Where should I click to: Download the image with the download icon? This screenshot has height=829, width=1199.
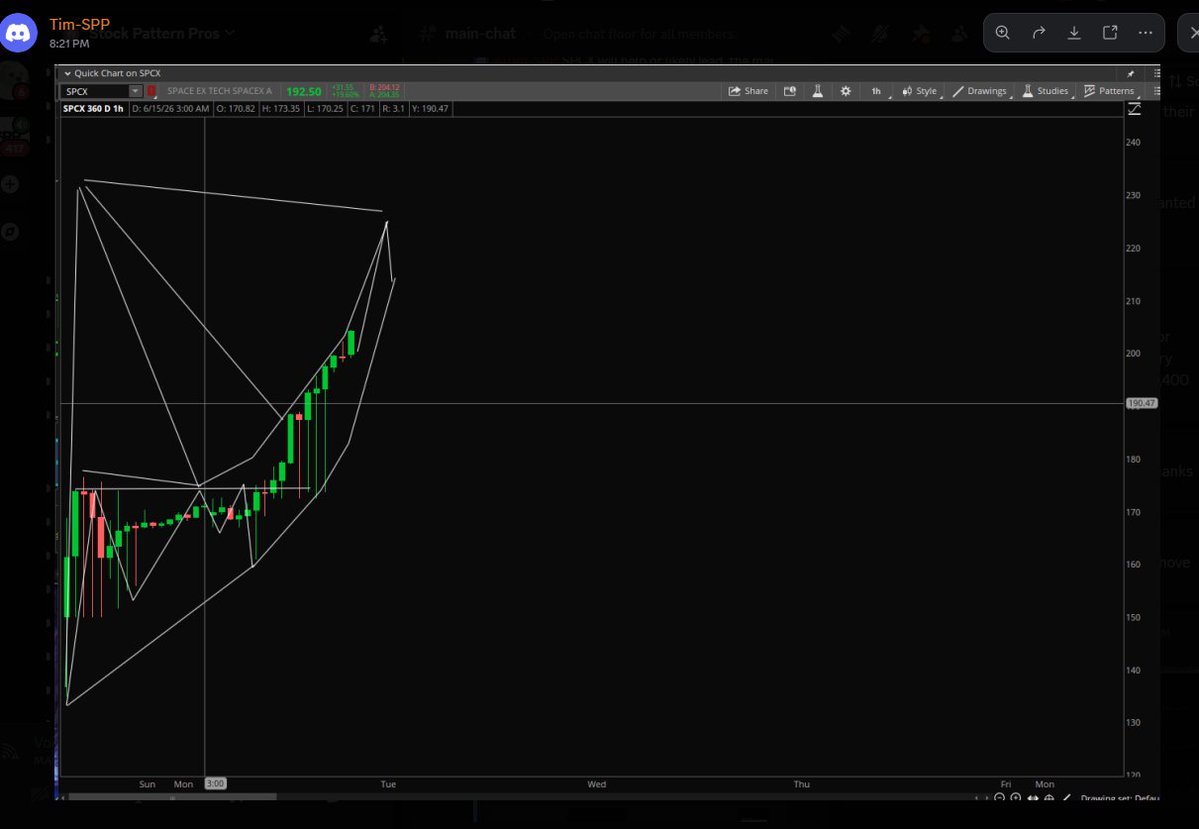coord(1074,33)
